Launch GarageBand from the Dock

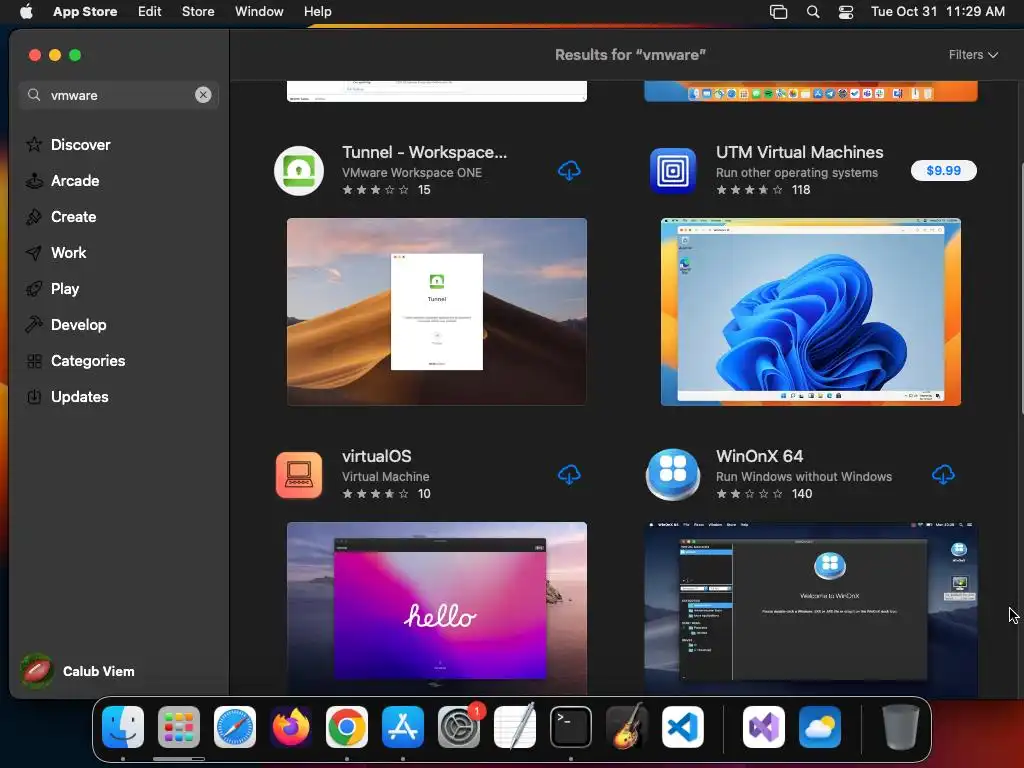tap(627, 727)
